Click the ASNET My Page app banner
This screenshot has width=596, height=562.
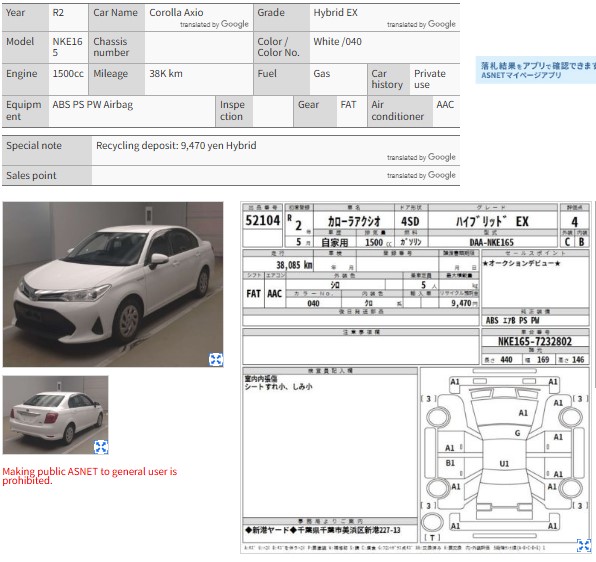[536, 70]
